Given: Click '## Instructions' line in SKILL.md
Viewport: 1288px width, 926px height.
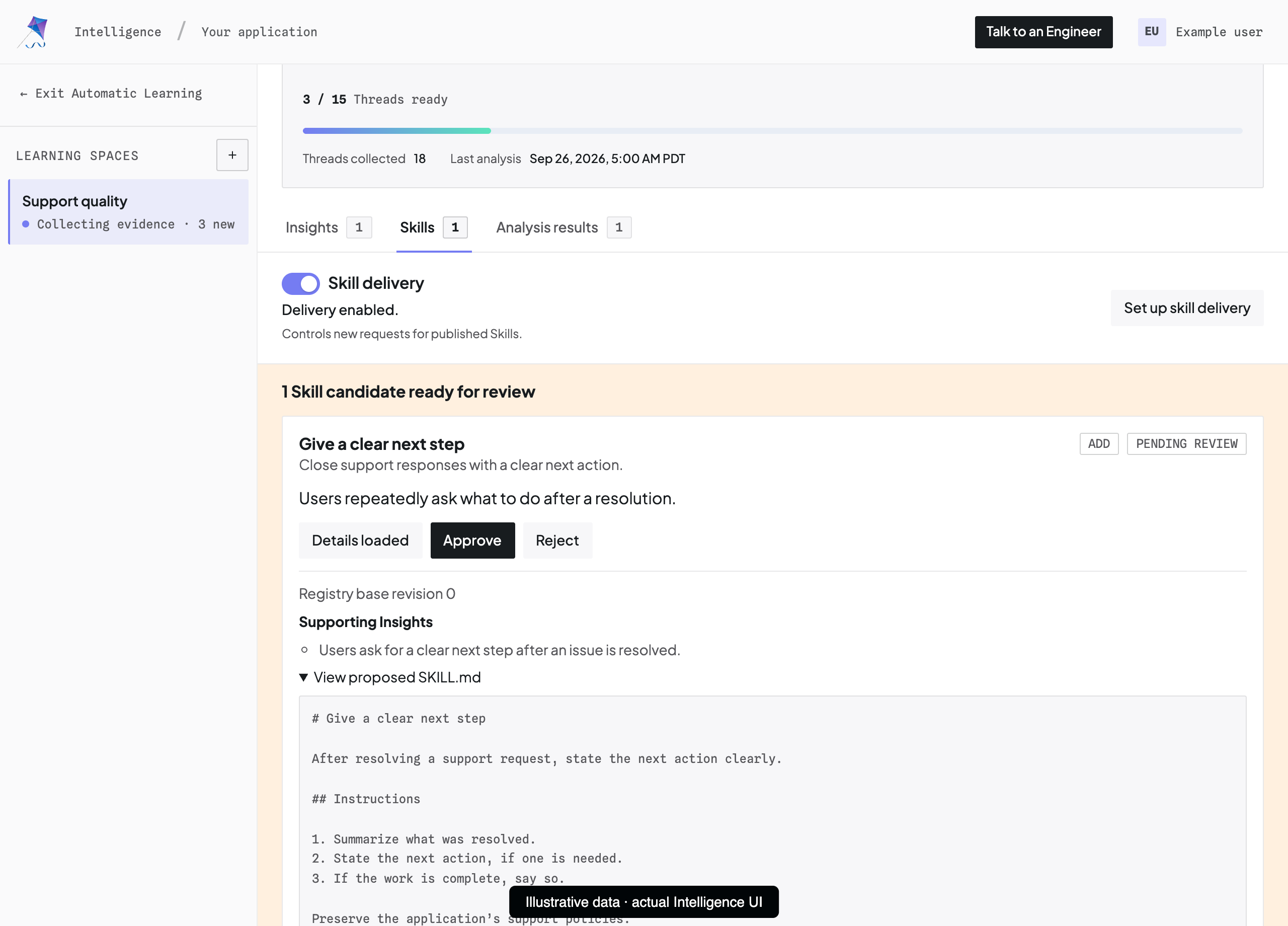Looking at the screenshot, I should (366, 799).
